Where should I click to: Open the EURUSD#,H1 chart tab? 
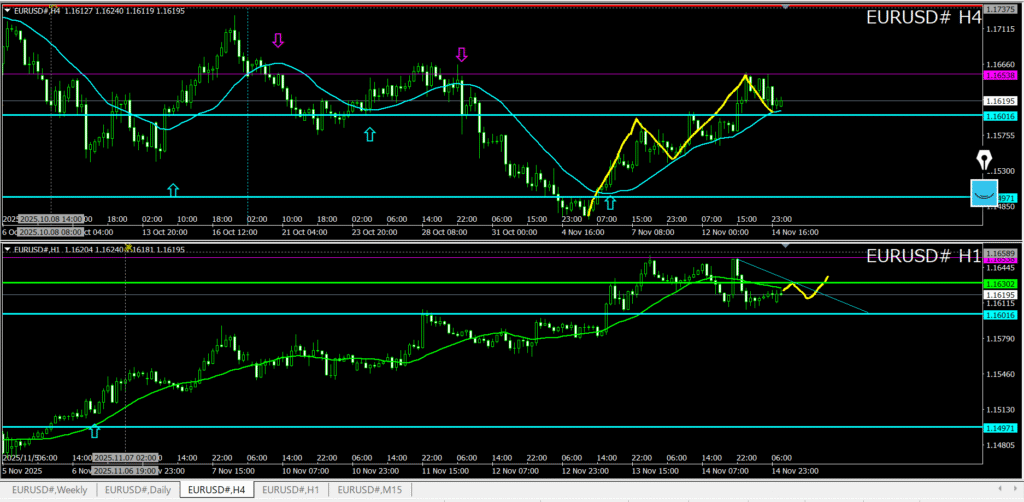[x=292, y=490]
